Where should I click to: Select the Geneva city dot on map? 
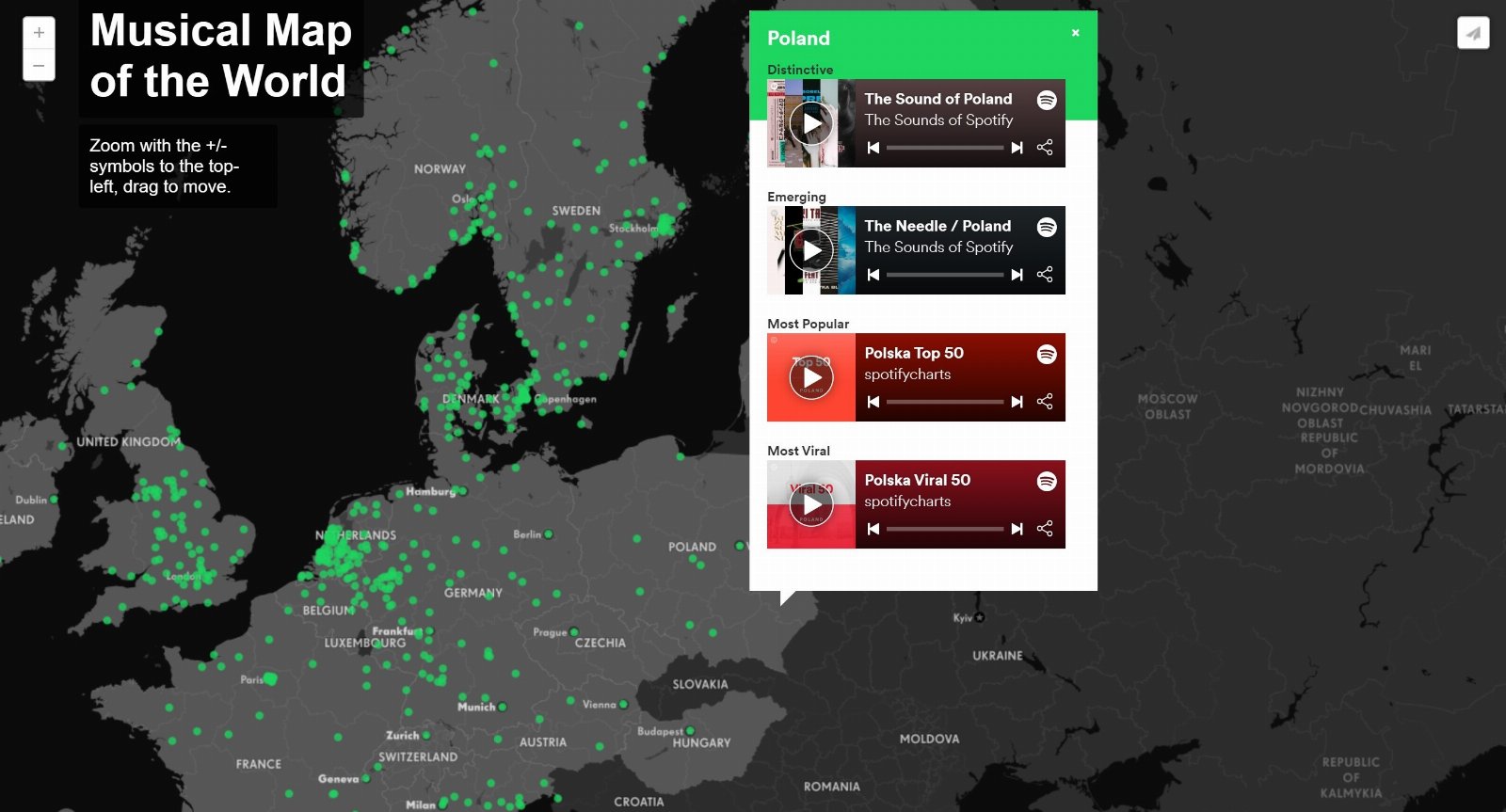(x=366, y=778)
